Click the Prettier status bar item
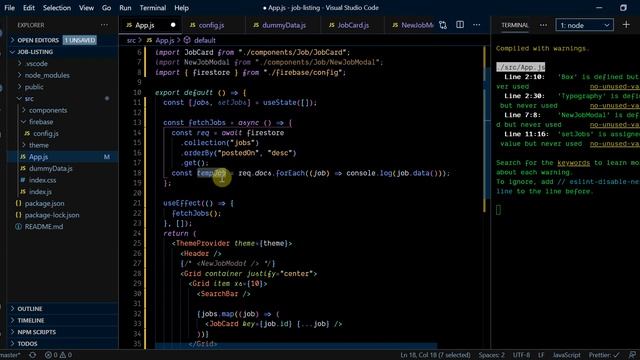Screen dimensions: 640x360 tap(604, 355)
